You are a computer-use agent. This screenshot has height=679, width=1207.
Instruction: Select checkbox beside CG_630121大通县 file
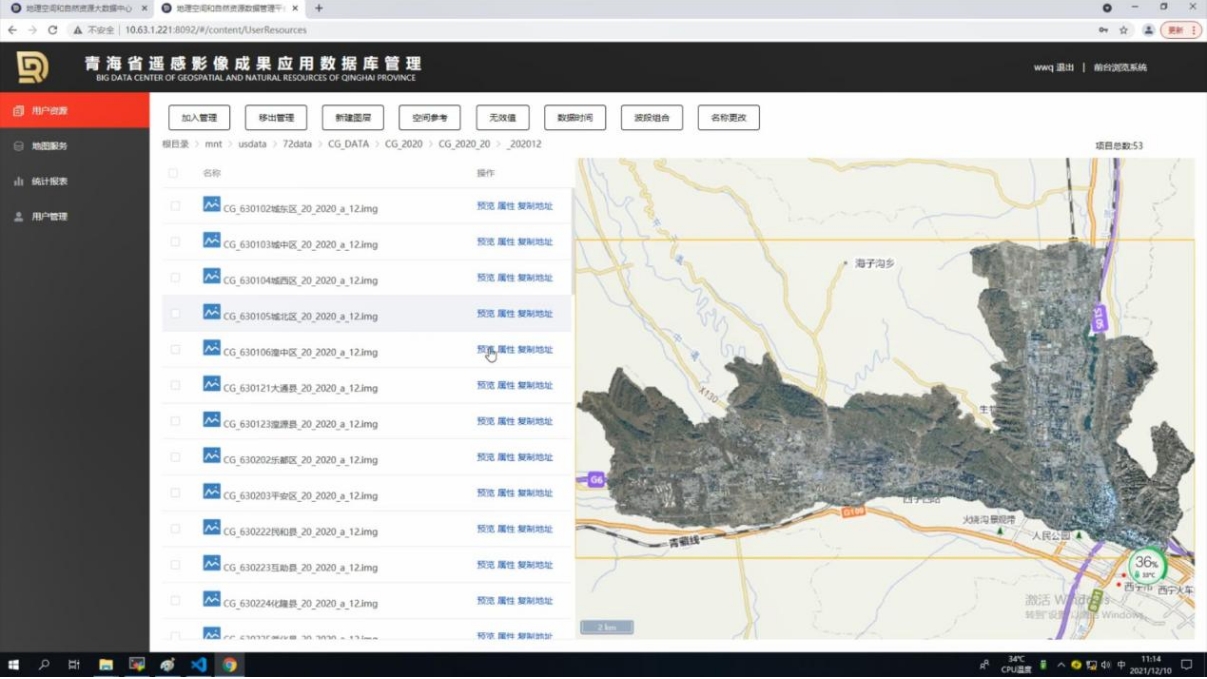175,385
